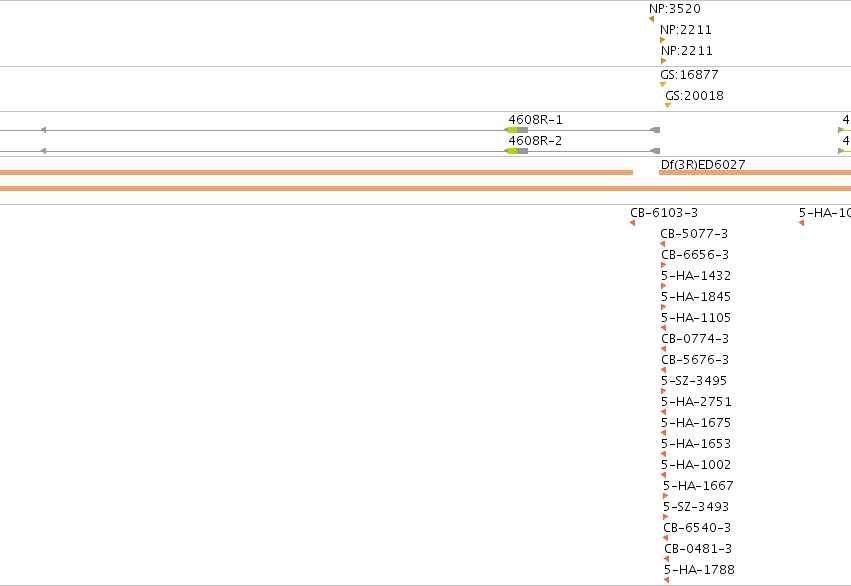This screenshot has height=586, width=851.
Task: Click the arrow marker beneath 5-HA-1002
Action: point(663,475)
